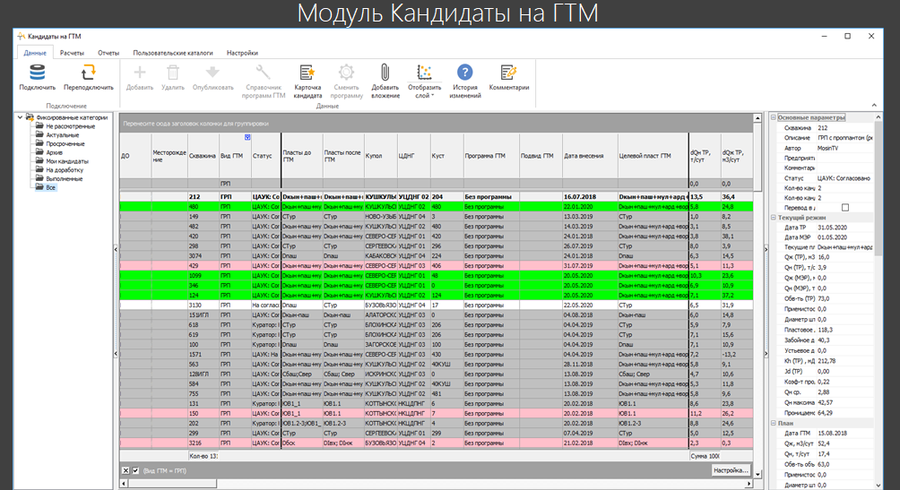Collapse Фиксированные категории tree node
Viewport: 900px width, 490px height.
point(20,117)
